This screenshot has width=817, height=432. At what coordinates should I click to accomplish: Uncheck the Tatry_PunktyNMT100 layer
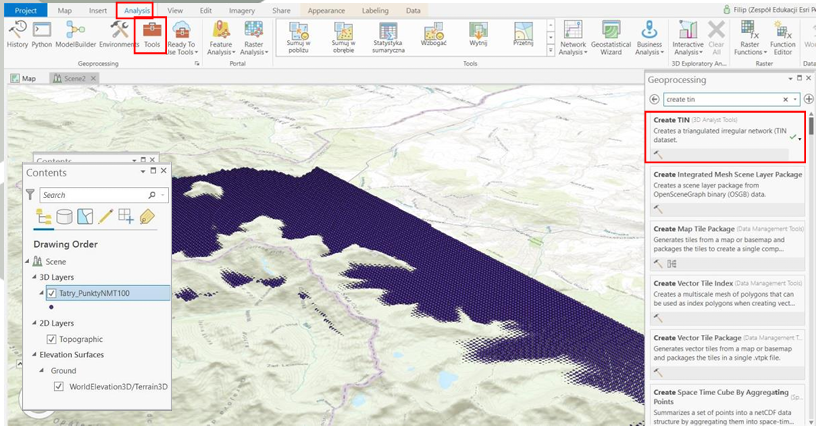coord(51,293)
